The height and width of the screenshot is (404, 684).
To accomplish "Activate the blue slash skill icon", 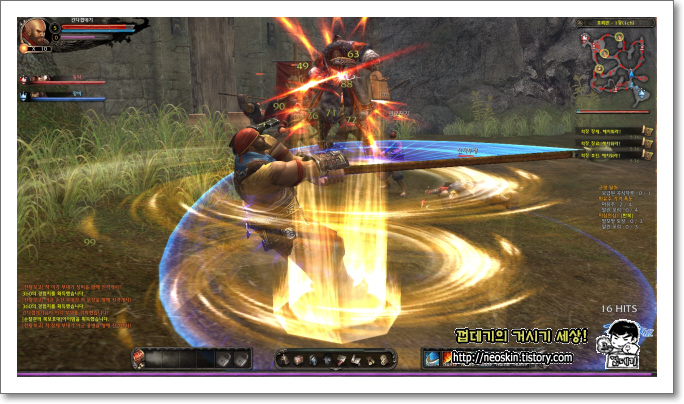I will 432,359.
